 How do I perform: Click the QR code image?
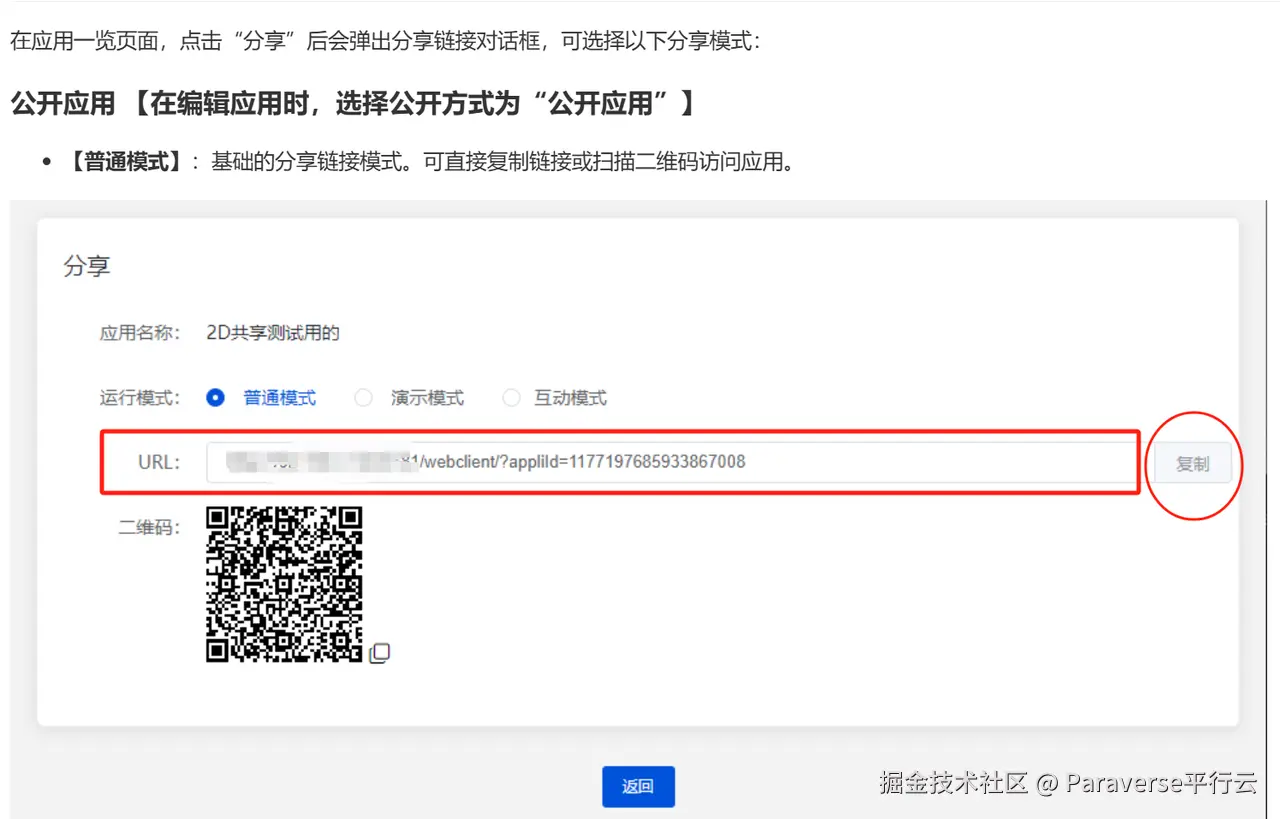(x=284, y=584)
